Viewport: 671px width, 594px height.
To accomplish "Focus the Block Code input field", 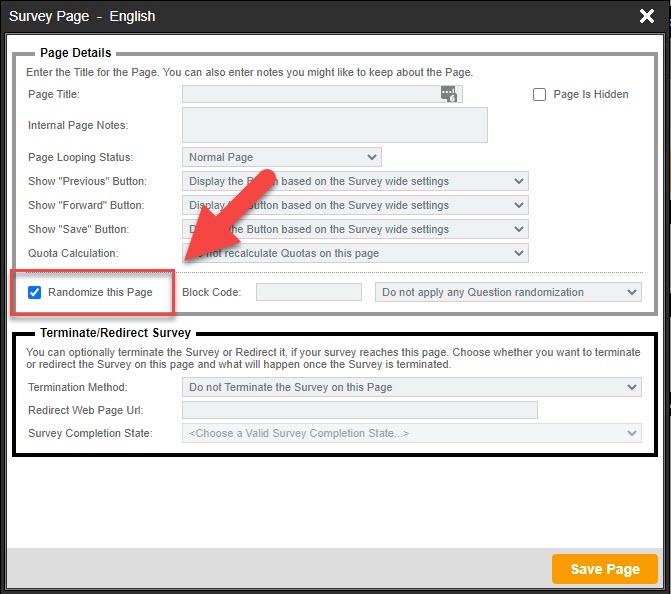I will point(308,292).
